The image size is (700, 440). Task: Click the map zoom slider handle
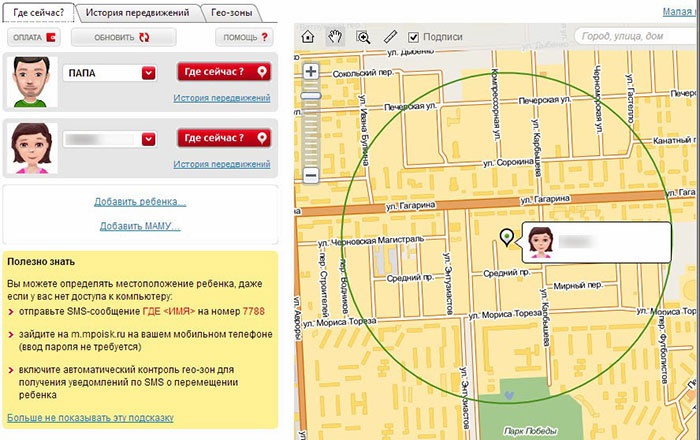pos(310,95)
